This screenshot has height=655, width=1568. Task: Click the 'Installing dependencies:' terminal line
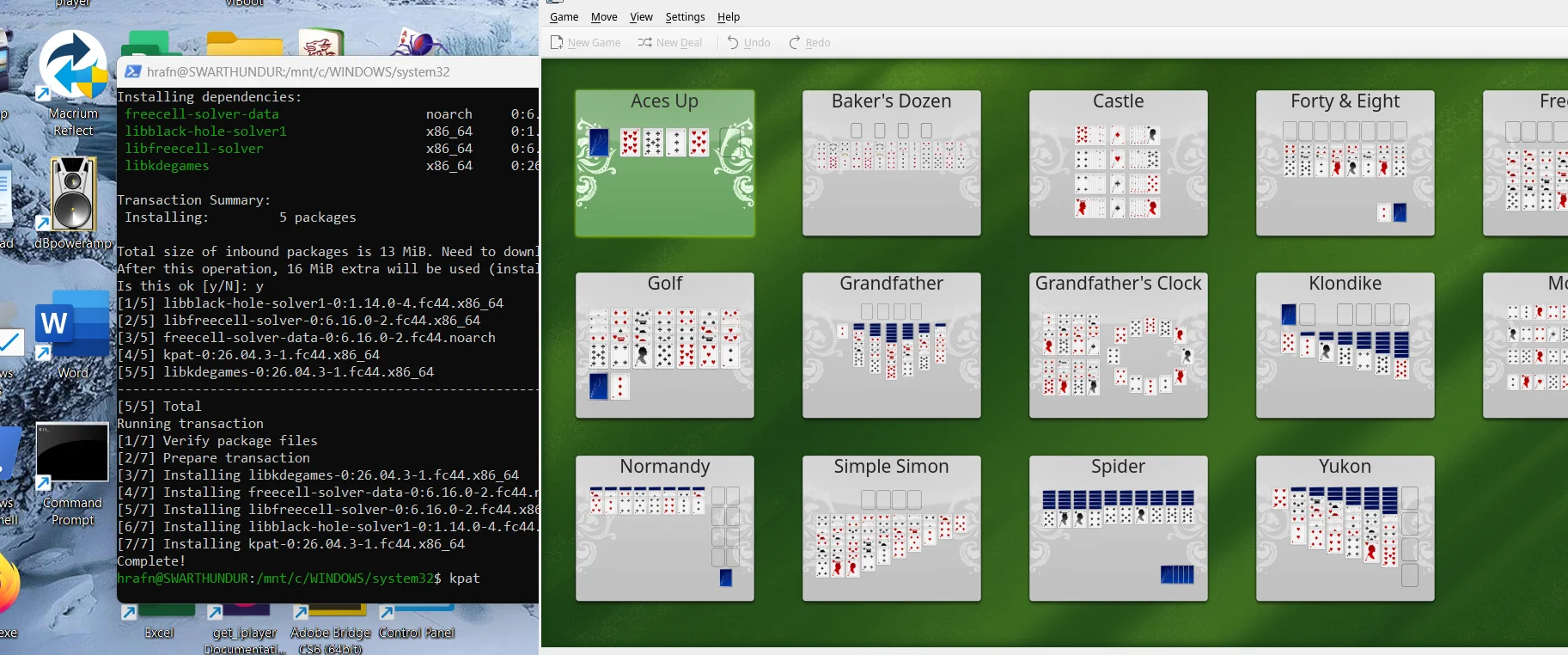point(210,97)
